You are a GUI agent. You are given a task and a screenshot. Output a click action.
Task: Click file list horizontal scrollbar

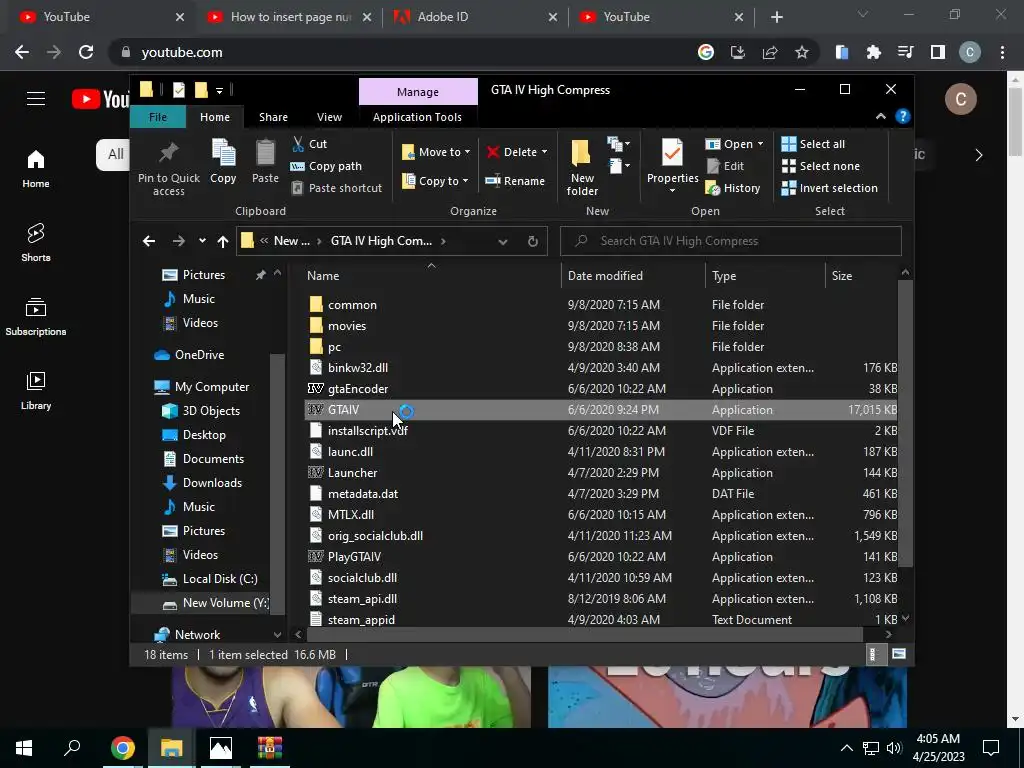[x=585, y=634]
